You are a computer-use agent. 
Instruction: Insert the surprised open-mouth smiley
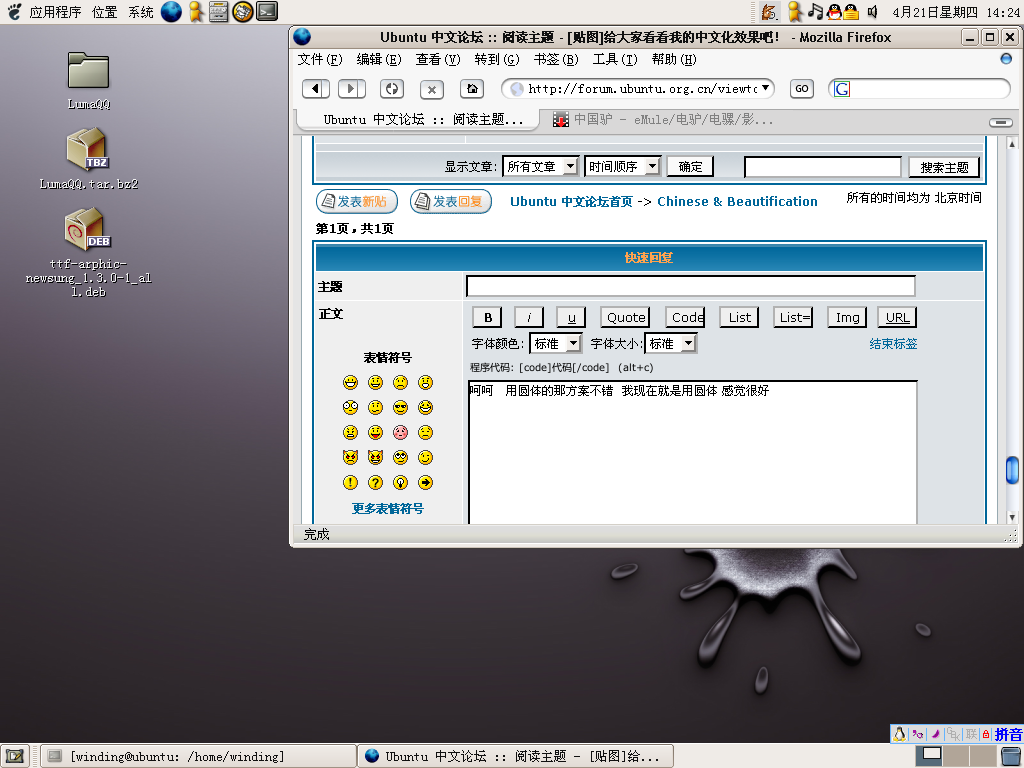click(x=425, y=383)
